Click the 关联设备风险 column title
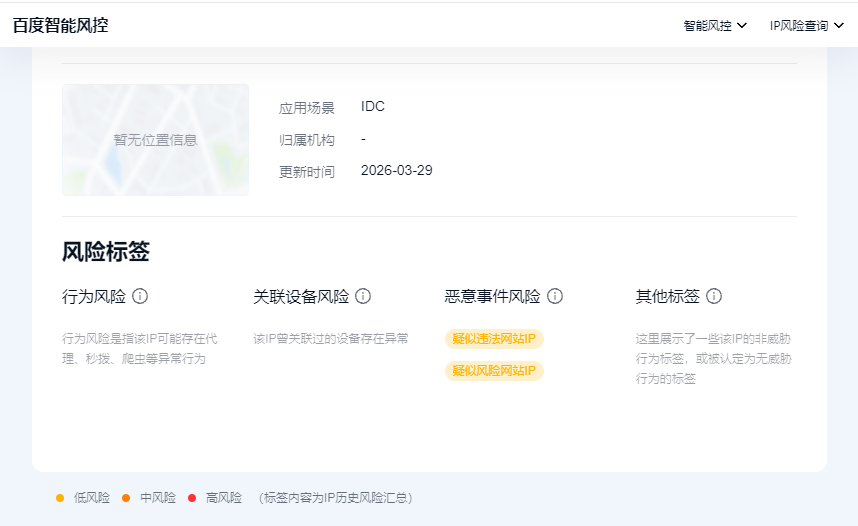 click(301, 296)
